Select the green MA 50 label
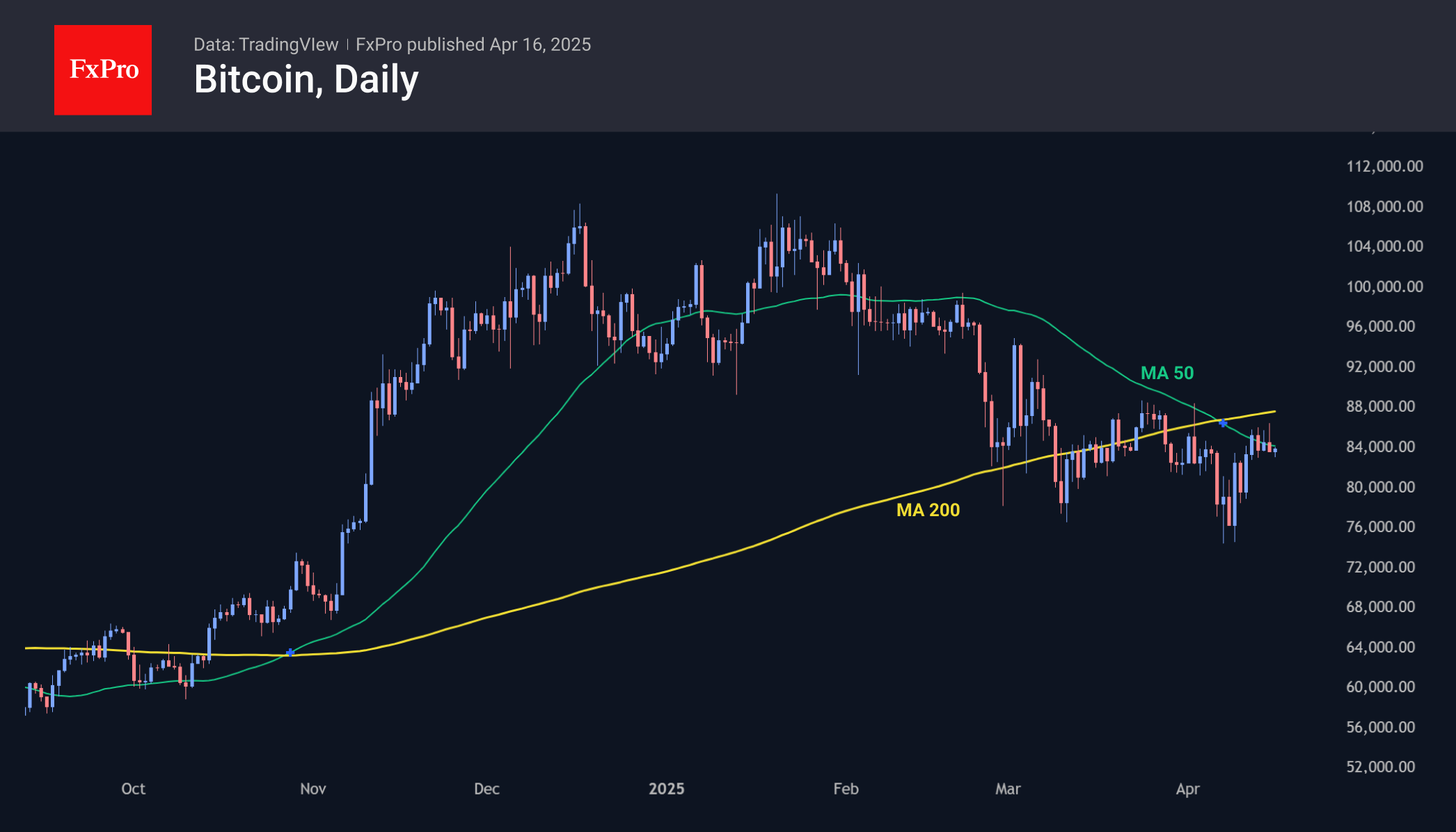The height and width of the screenshot is (832, 1456). 1166,373
